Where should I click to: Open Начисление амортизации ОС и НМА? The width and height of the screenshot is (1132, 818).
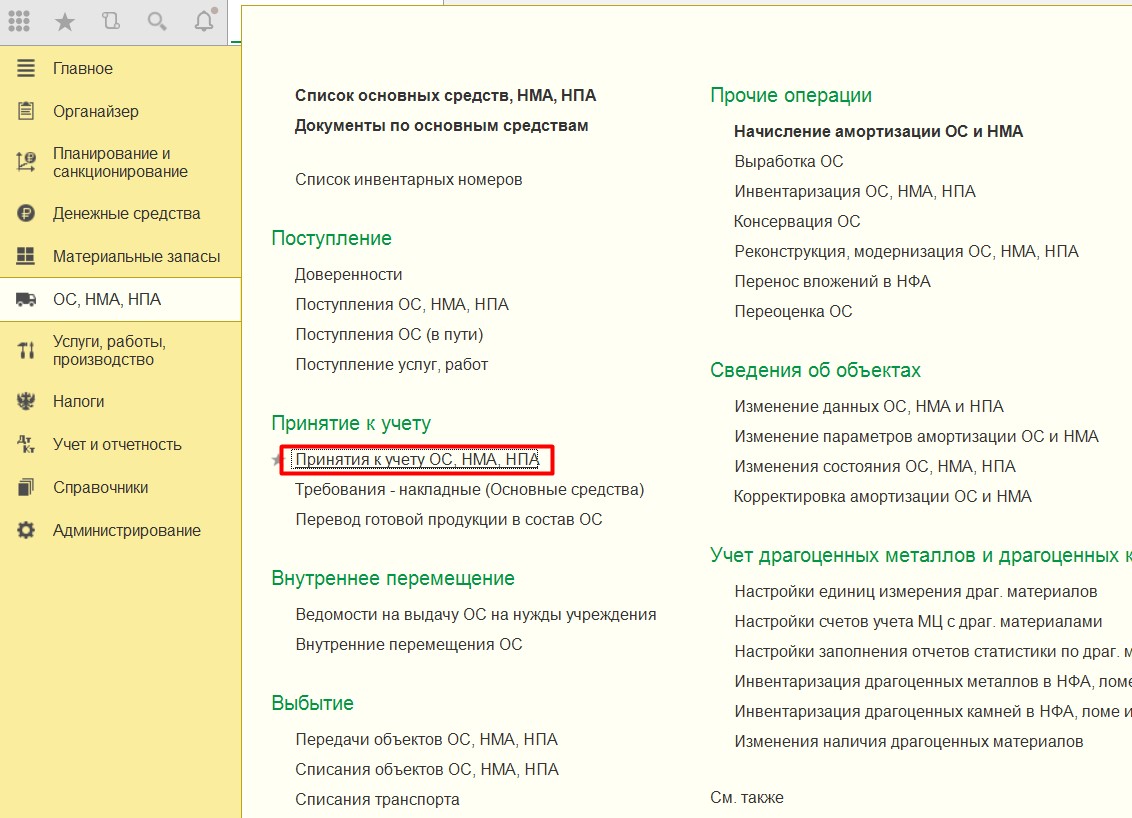879,131
